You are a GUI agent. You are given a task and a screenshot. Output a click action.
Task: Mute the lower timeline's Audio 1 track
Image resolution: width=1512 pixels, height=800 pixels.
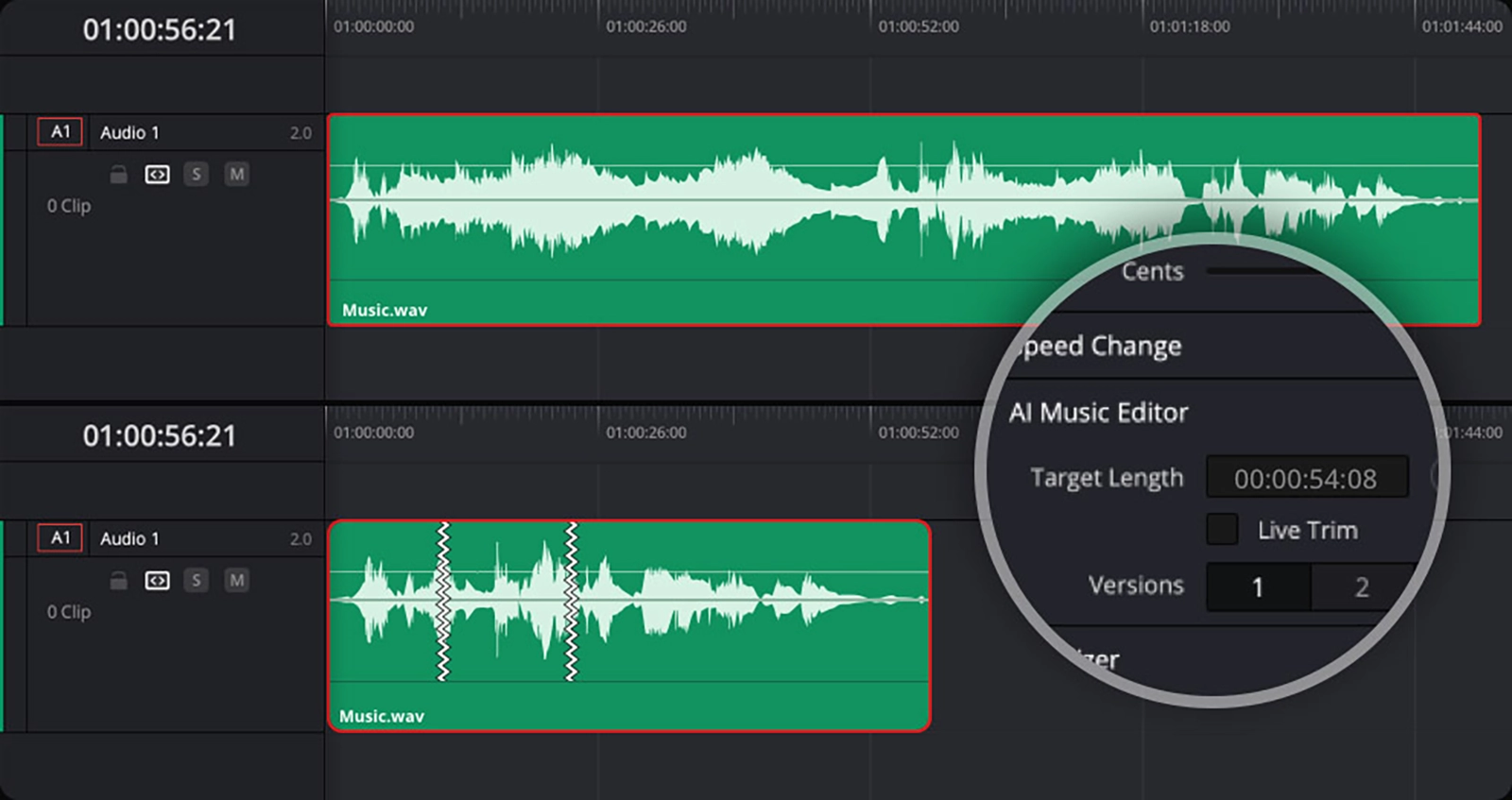[236, 581]
